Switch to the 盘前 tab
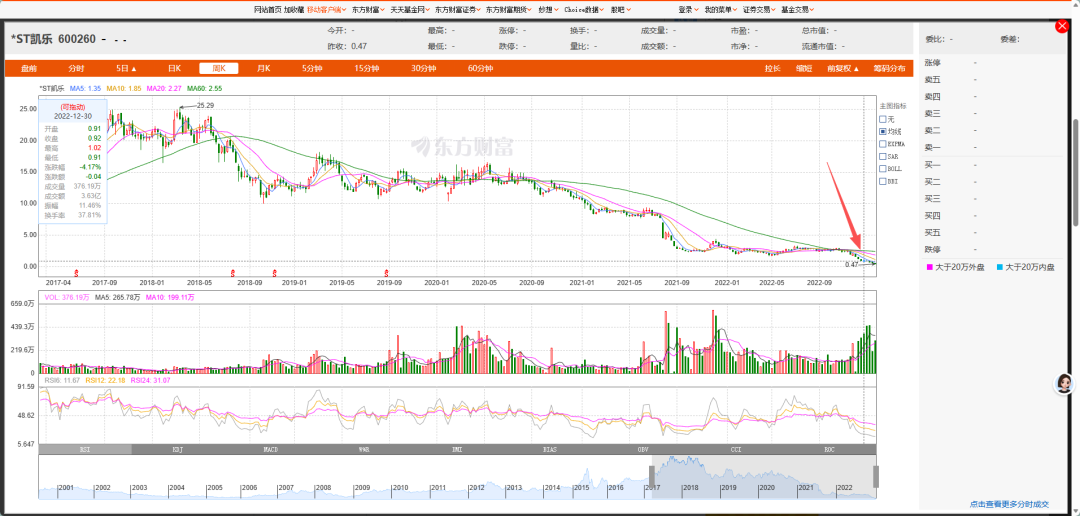 29,68
